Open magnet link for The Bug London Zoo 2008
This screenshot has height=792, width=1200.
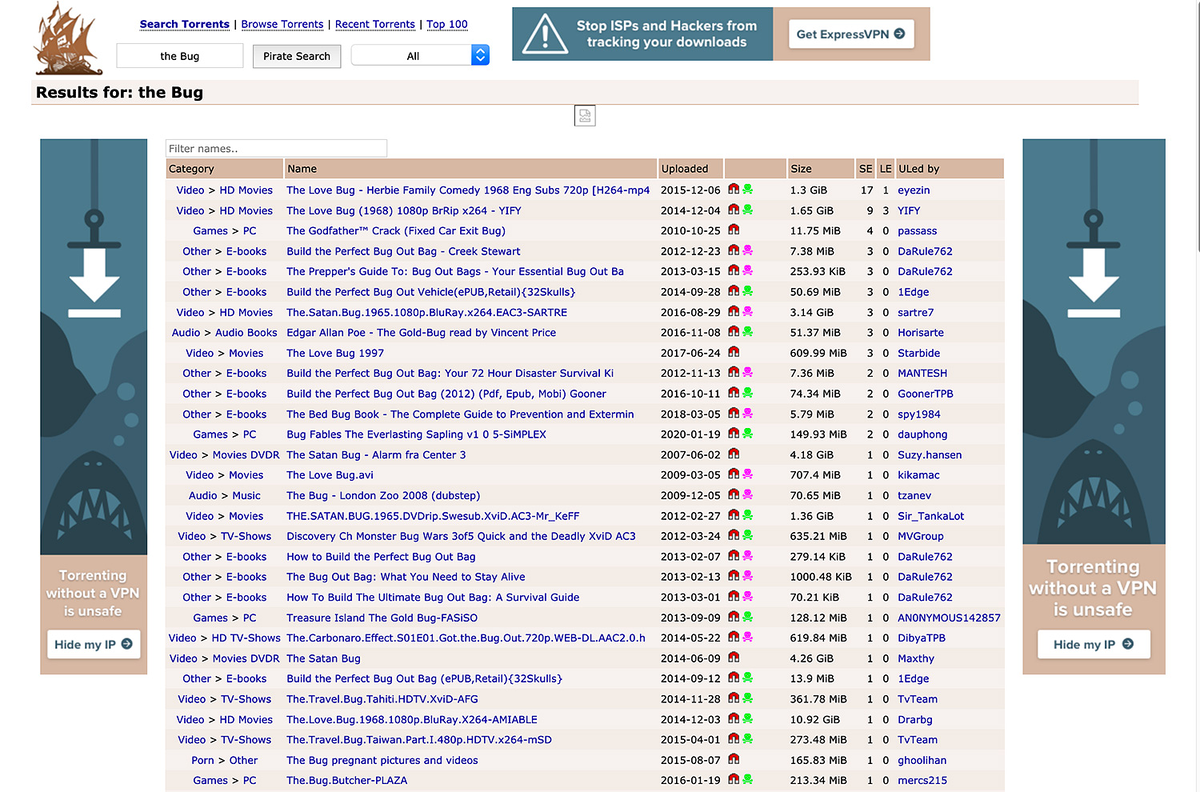733,495
